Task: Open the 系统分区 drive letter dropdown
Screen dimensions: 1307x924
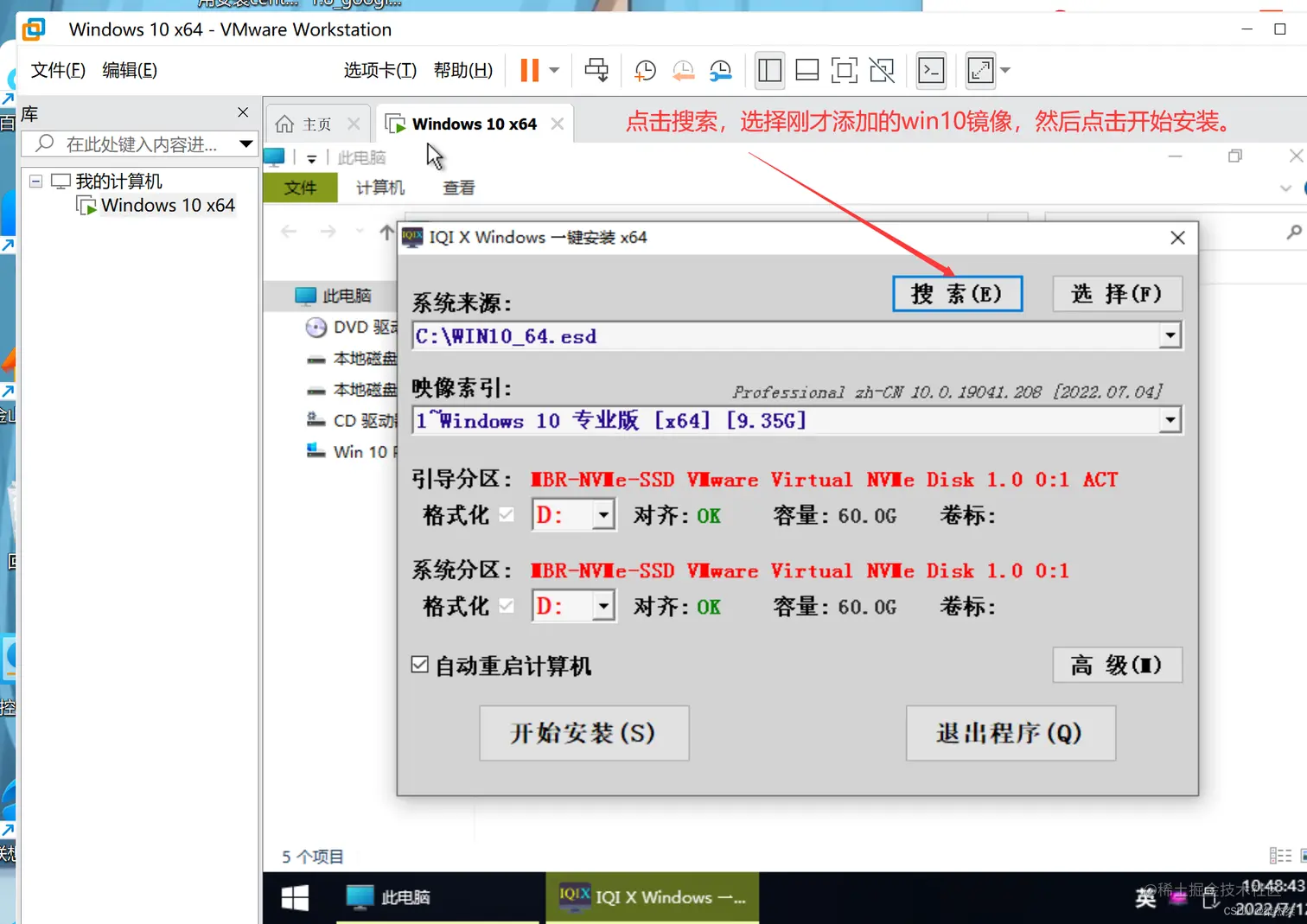Action: [603, 606]
